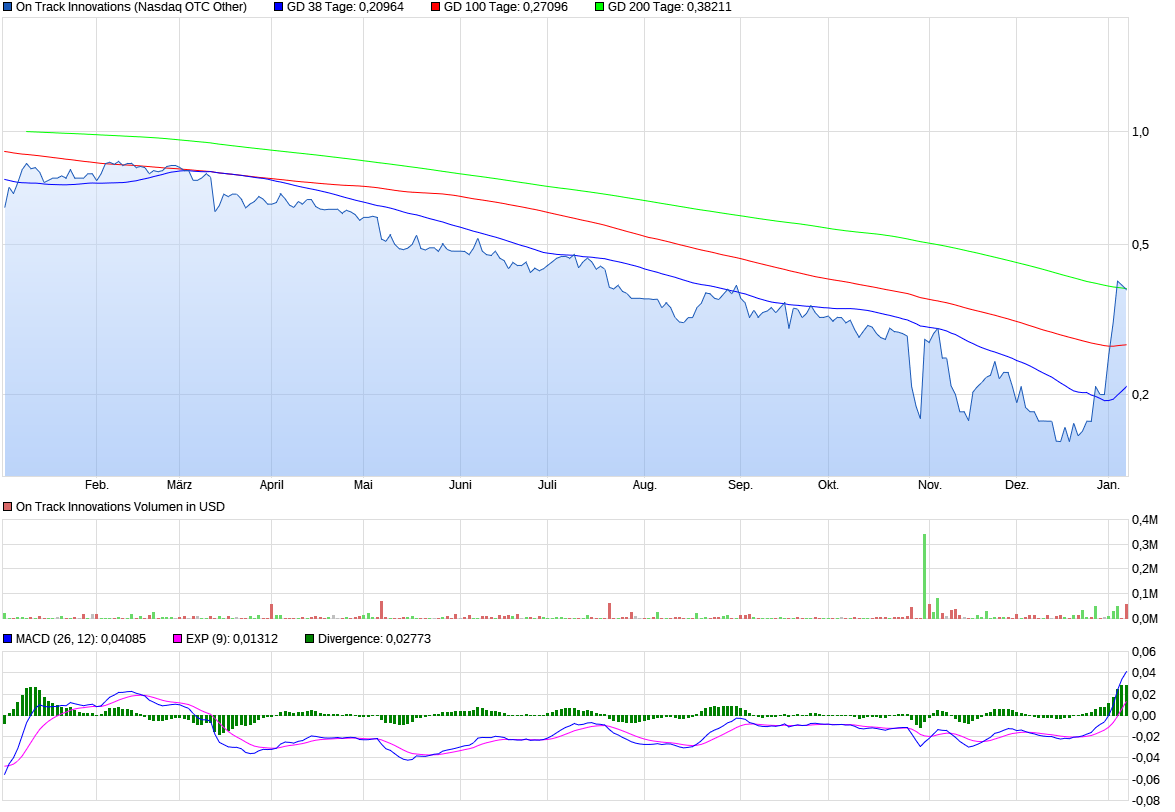Select the 'EXP (9): 0,01312' label
The height and width of the screenshot is (812, 1175).
pyautogui.click(x=232, y=639)
